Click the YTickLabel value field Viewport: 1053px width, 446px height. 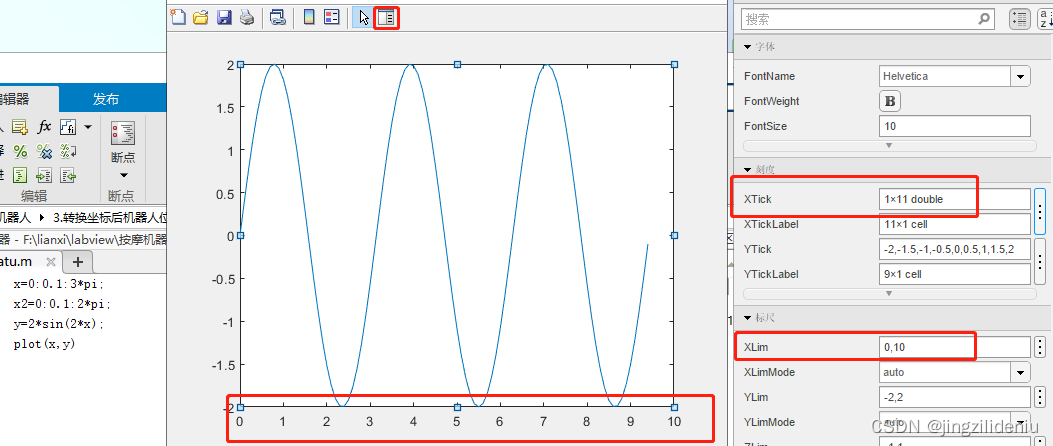click(954, 274)
